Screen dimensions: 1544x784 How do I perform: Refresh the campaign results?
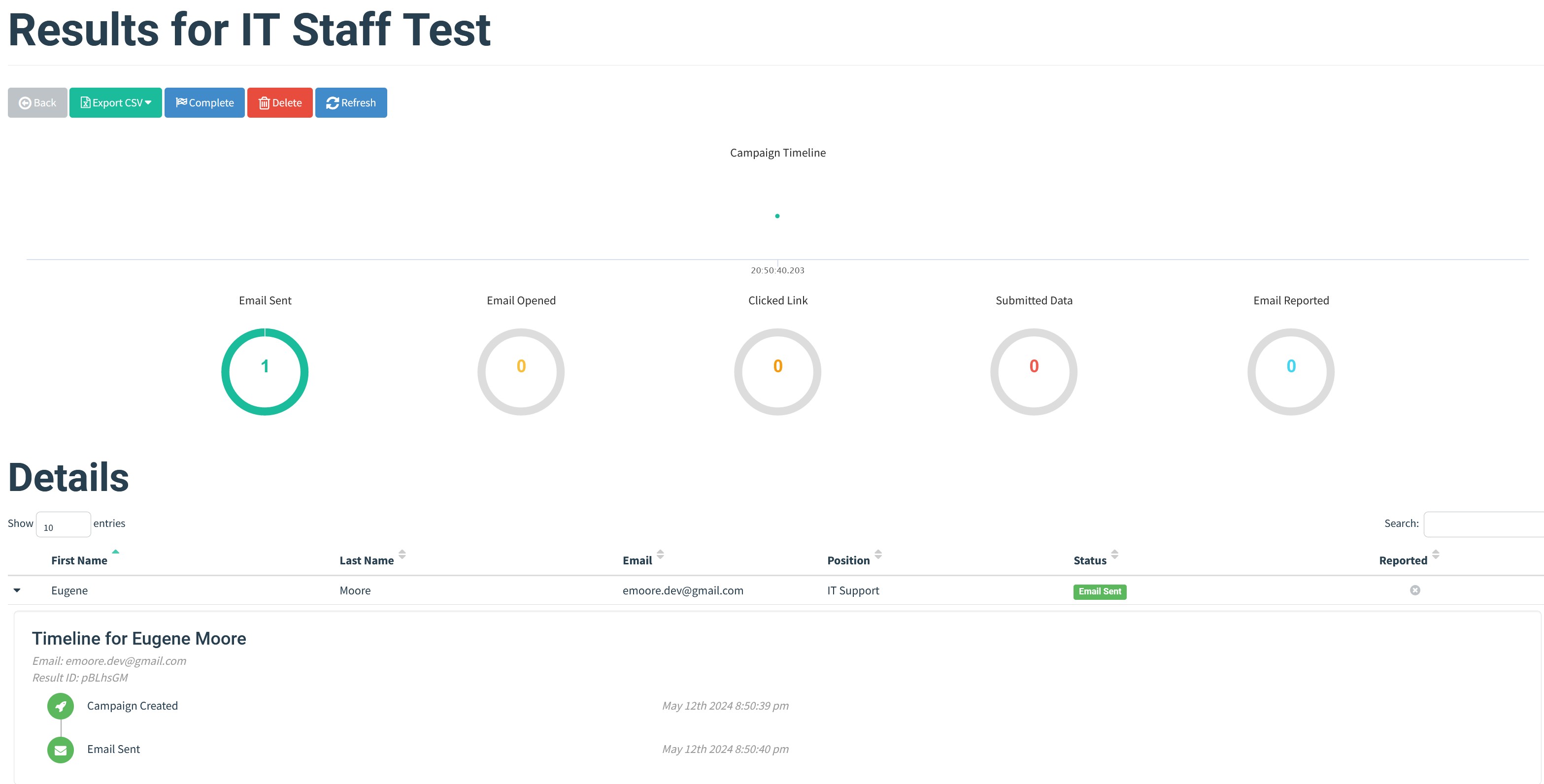coord(351,102)
